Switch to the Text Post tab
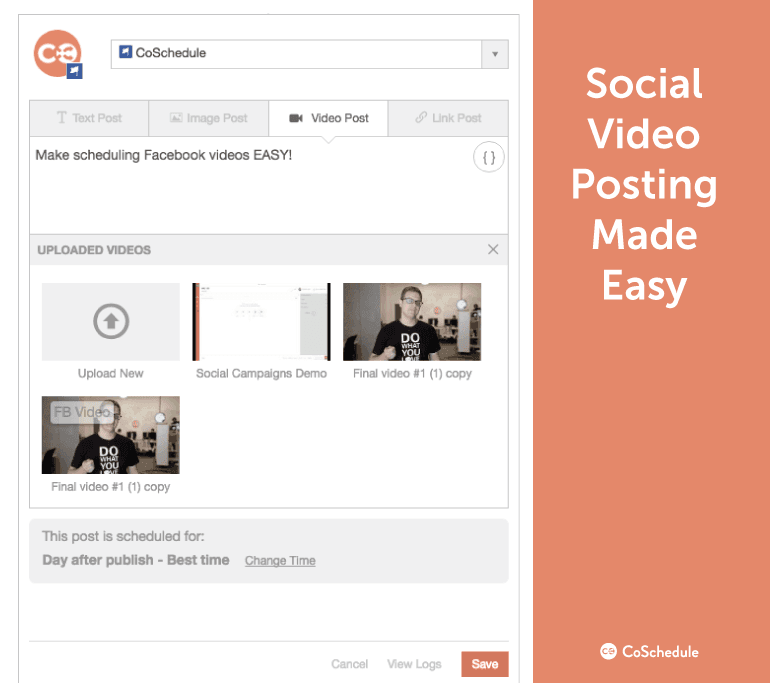The image size is (770, 683). (89, 118)
